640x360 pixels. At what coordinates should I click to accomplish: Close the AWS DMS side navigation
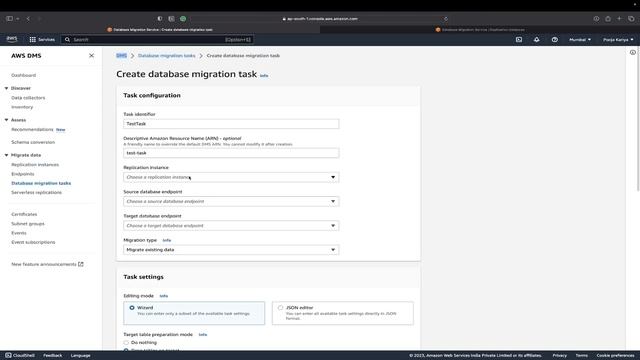click(x=91, y=56)
